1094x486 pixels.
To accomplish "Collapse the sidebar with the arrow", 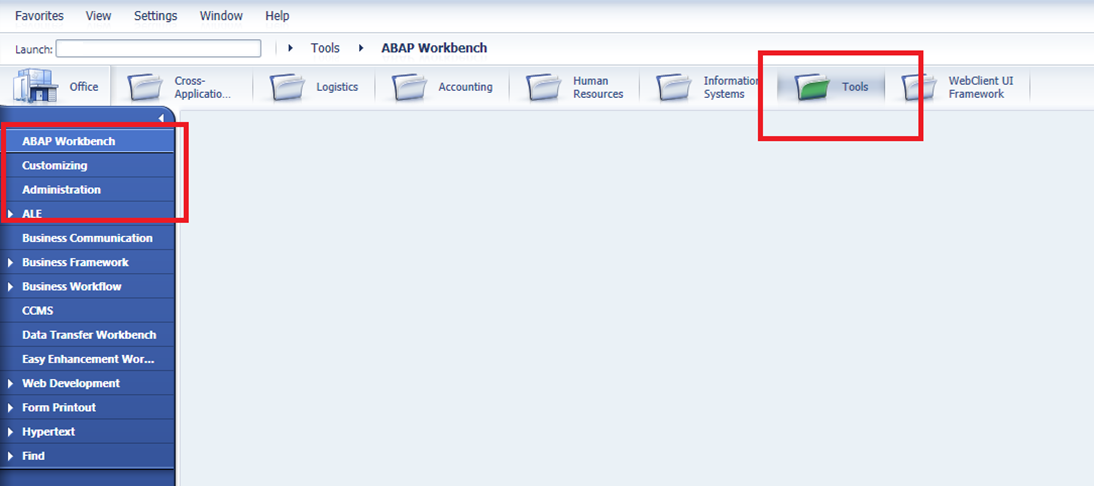I will [161, 119].
